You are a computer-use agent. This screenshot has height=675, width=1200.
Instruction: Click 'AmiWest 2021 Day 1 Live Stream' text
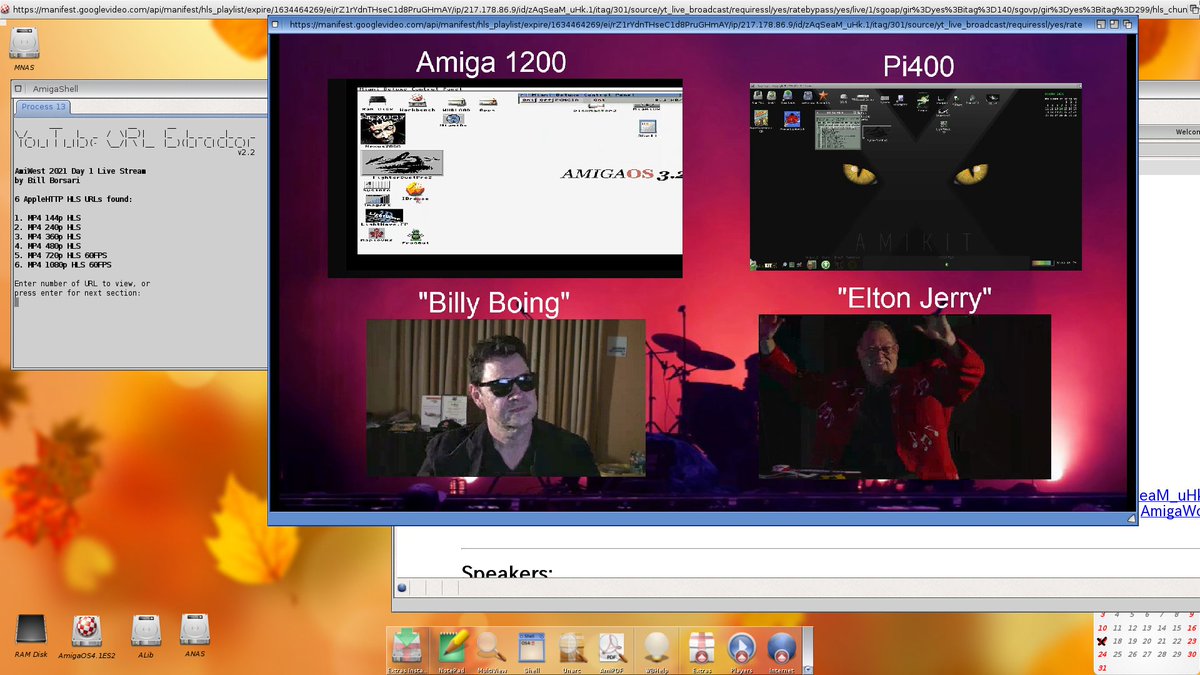[80, 171]
